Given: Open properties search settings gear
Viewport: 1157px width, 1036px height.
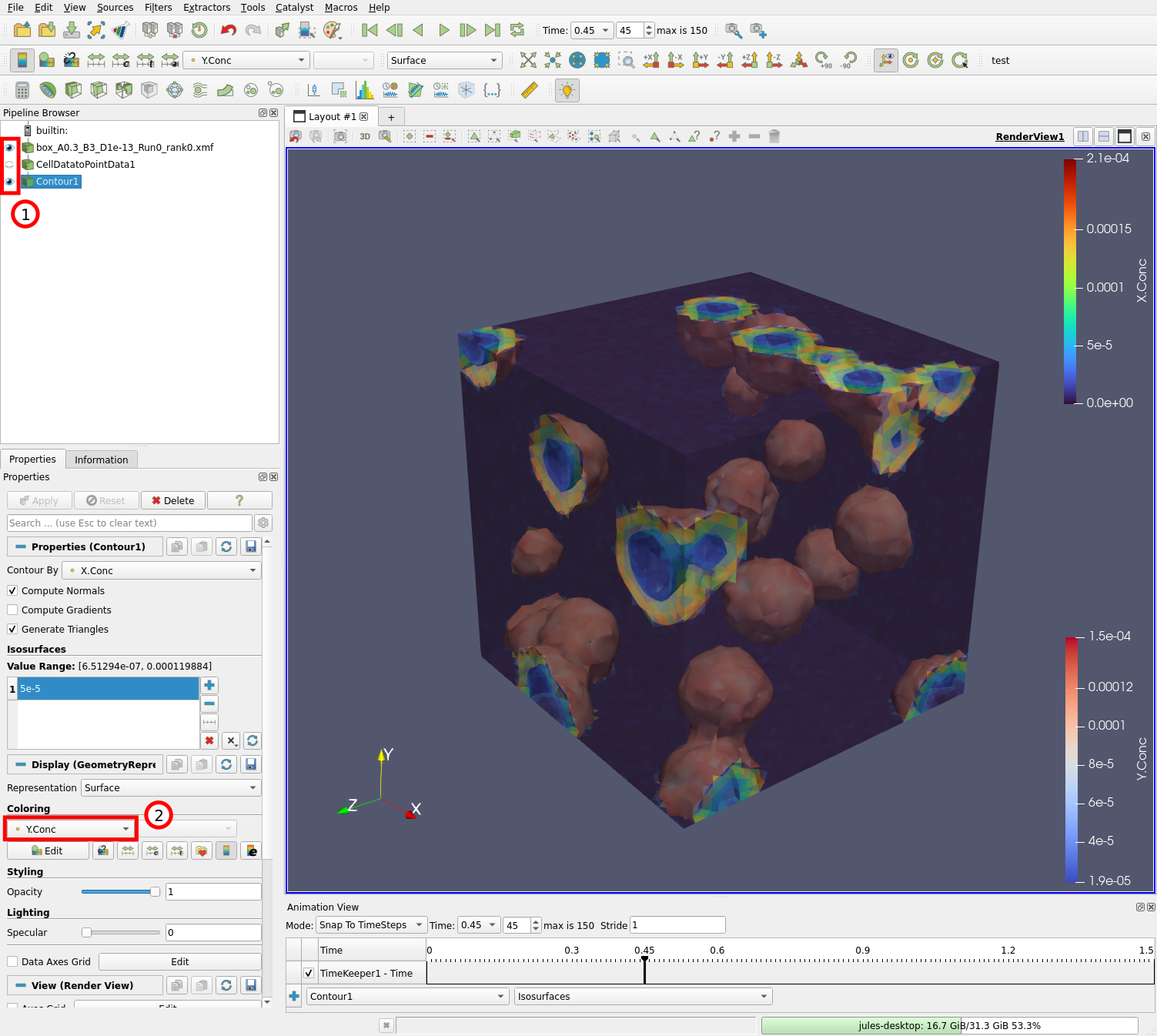Looking at the screenshot, I should pyautogui.click(x=263, y=523).
